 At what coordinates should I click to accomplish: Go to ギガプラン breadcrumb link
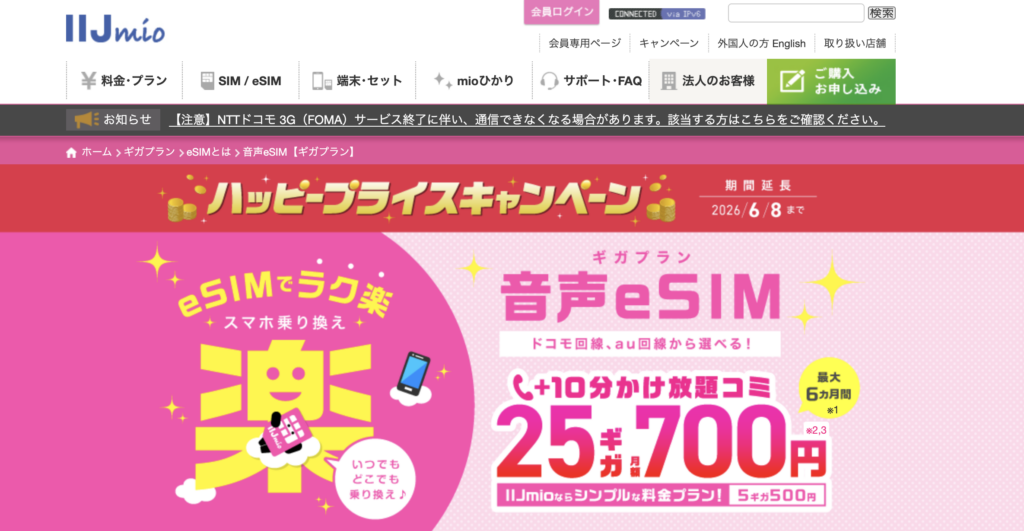coord(149,152)
